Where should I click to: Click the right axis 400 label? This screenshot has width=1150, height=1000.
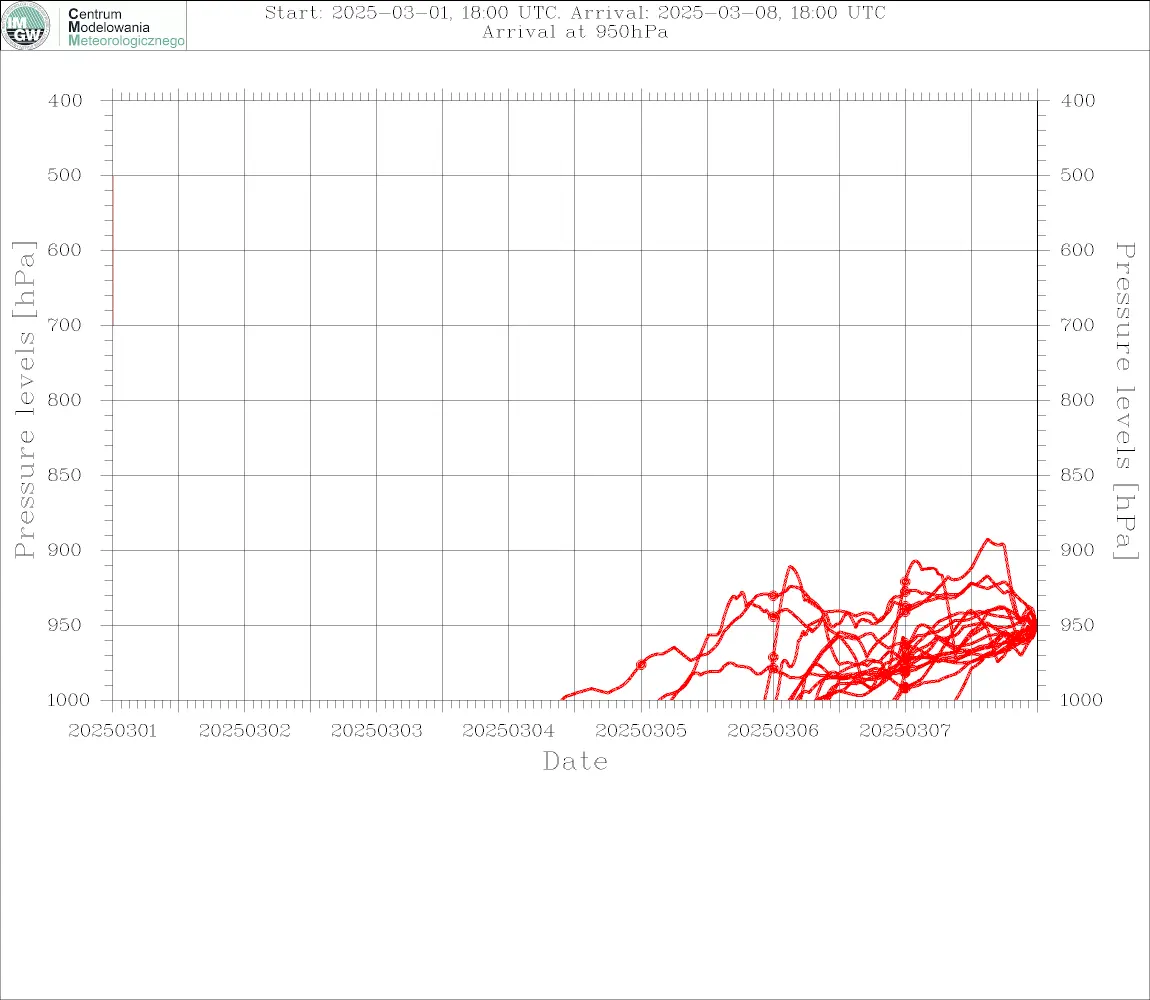point(1077,101)
